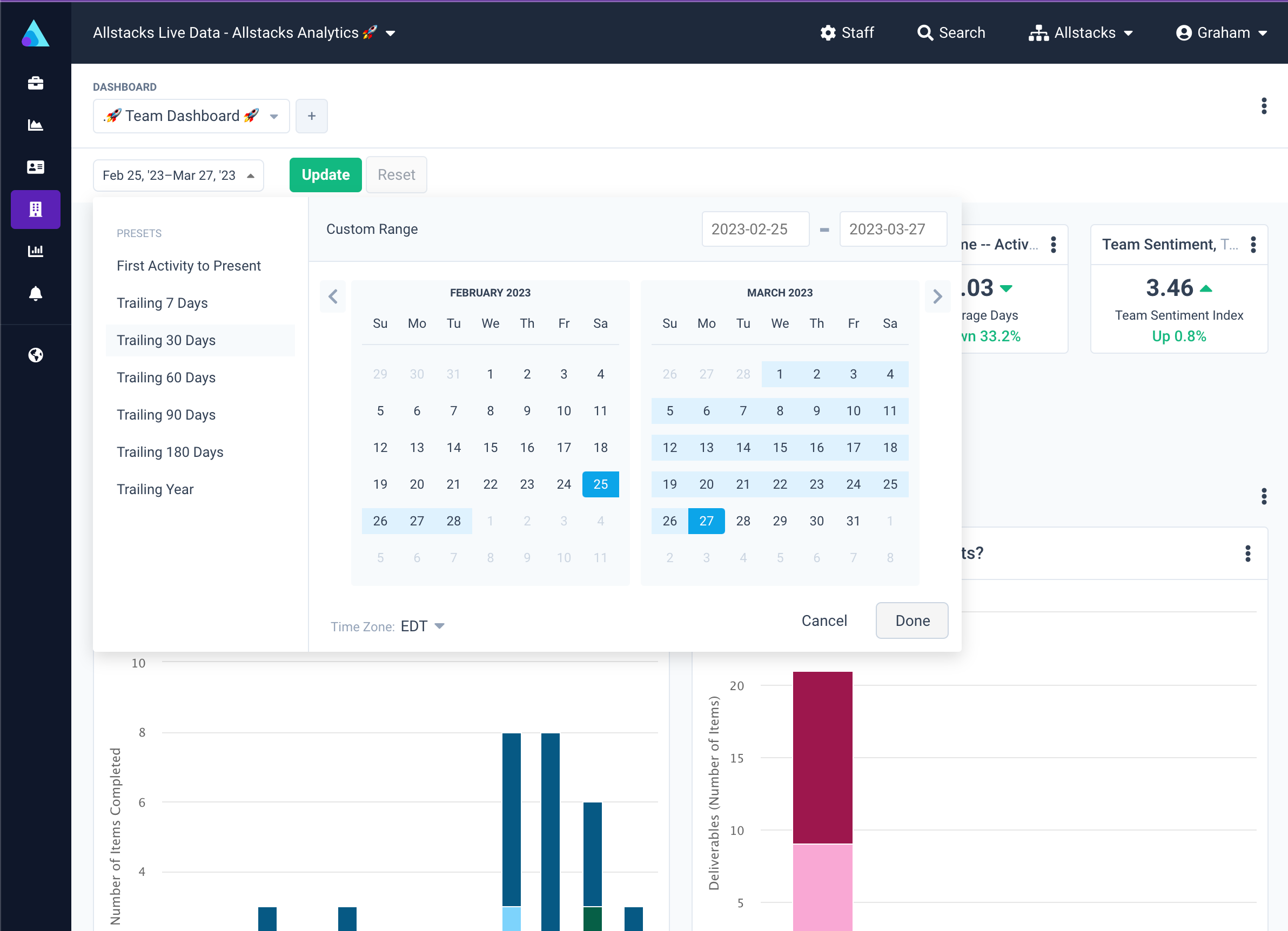Collapse the date range picker dropdown
The width and height of the screenshot is (1288, 931).
pyautogui.click(x=178, y=176)
